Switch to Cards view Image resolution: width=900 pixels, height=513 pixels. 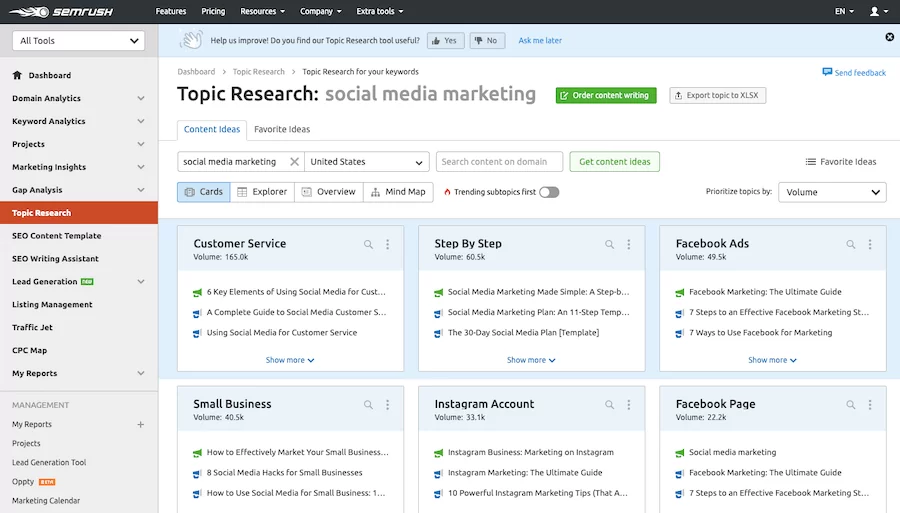point(204,192)
